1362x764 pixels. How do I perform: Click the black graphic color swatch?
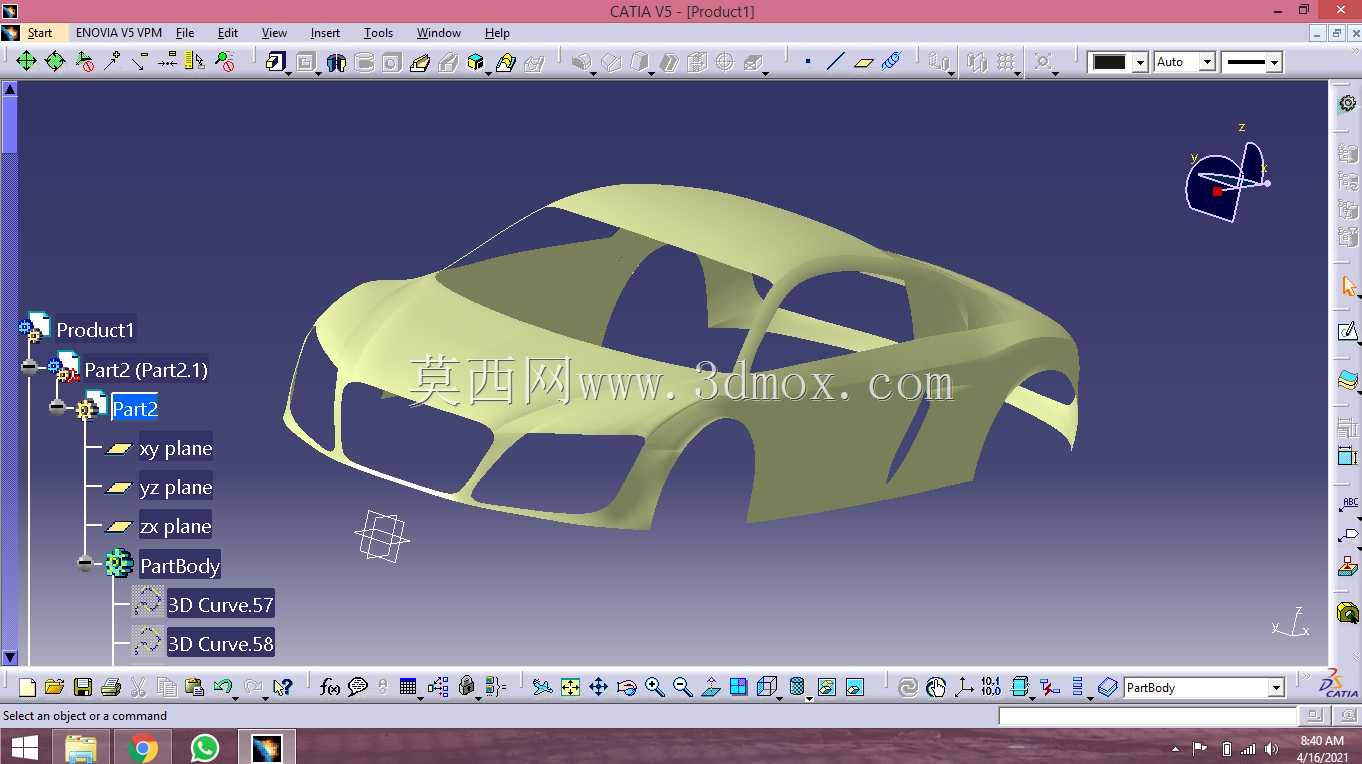coord(1109,62)
